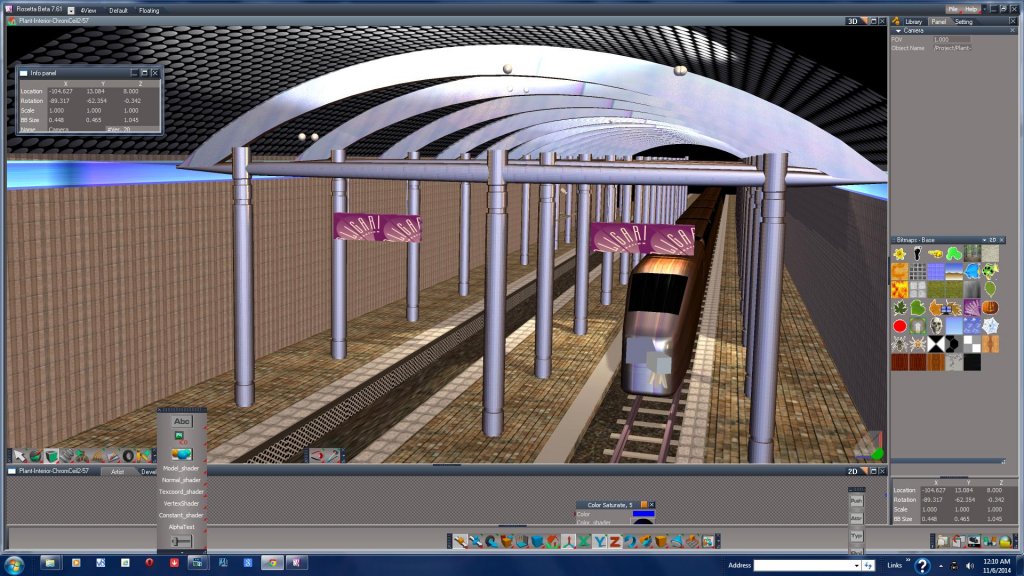Toggle the 2D label on lower viewport

click(852, 471)
